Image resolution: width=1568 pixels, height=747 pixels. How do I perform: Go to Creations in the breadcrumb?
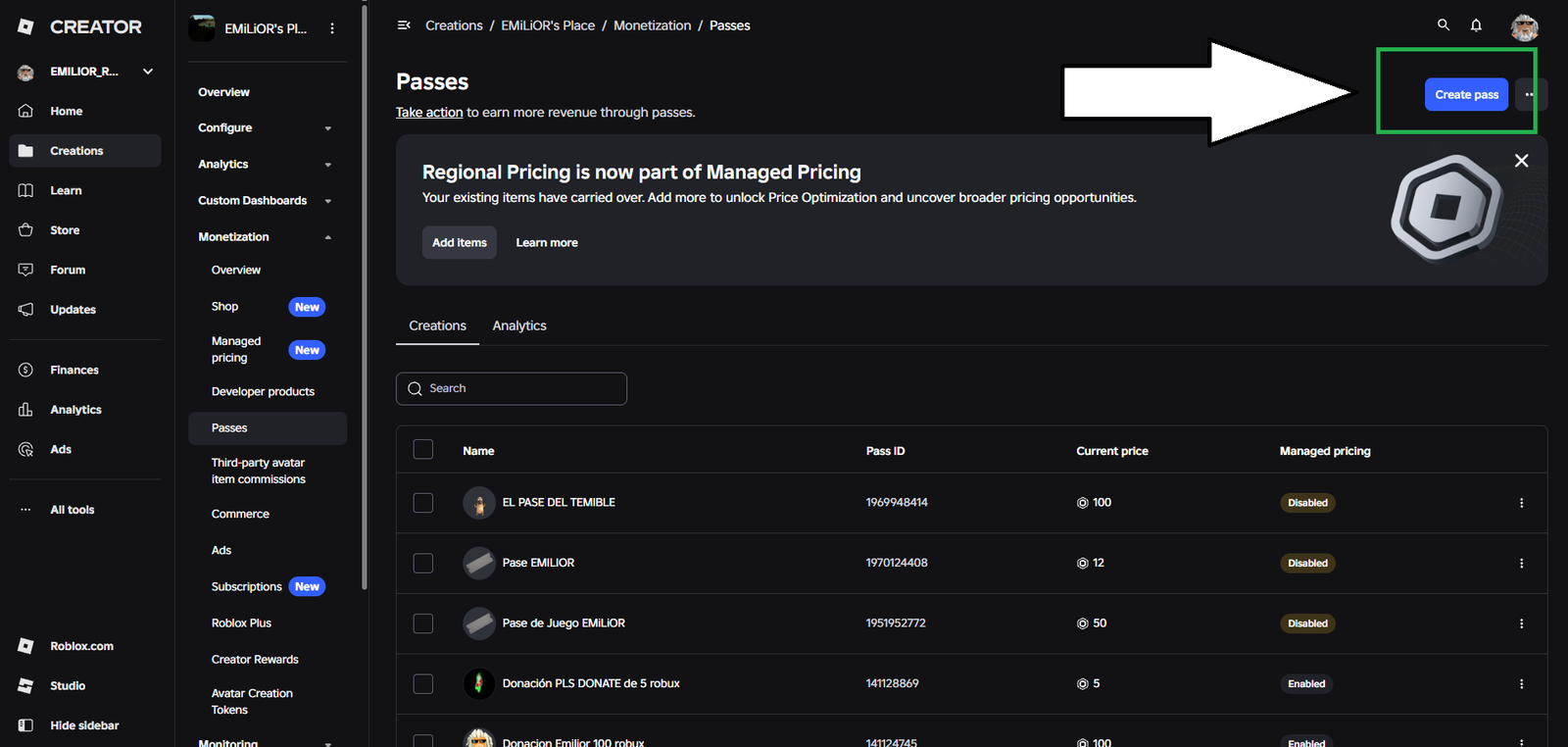[x=454, y=25]
